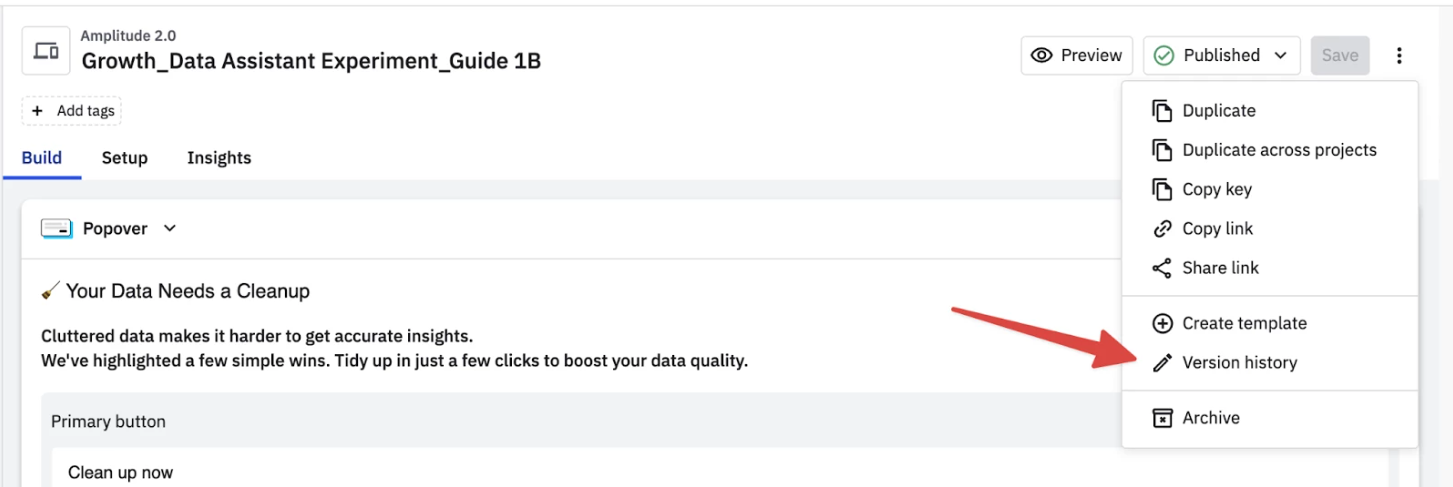This screenshot has width=1453, height=487.
Task: Click the Archive box icon
Action: click(1162, 418)
